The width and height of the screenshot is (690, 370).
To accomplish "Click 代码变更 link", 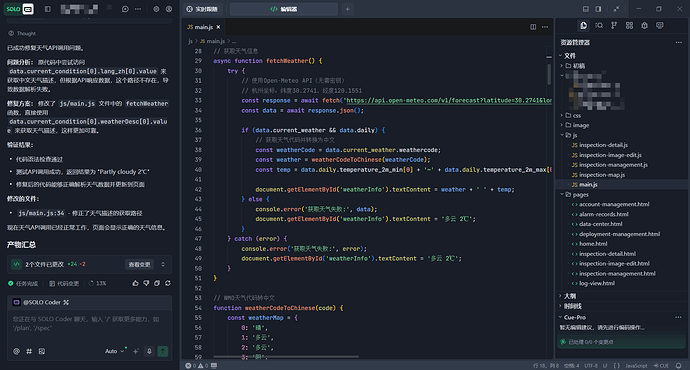I will (64, 284).
